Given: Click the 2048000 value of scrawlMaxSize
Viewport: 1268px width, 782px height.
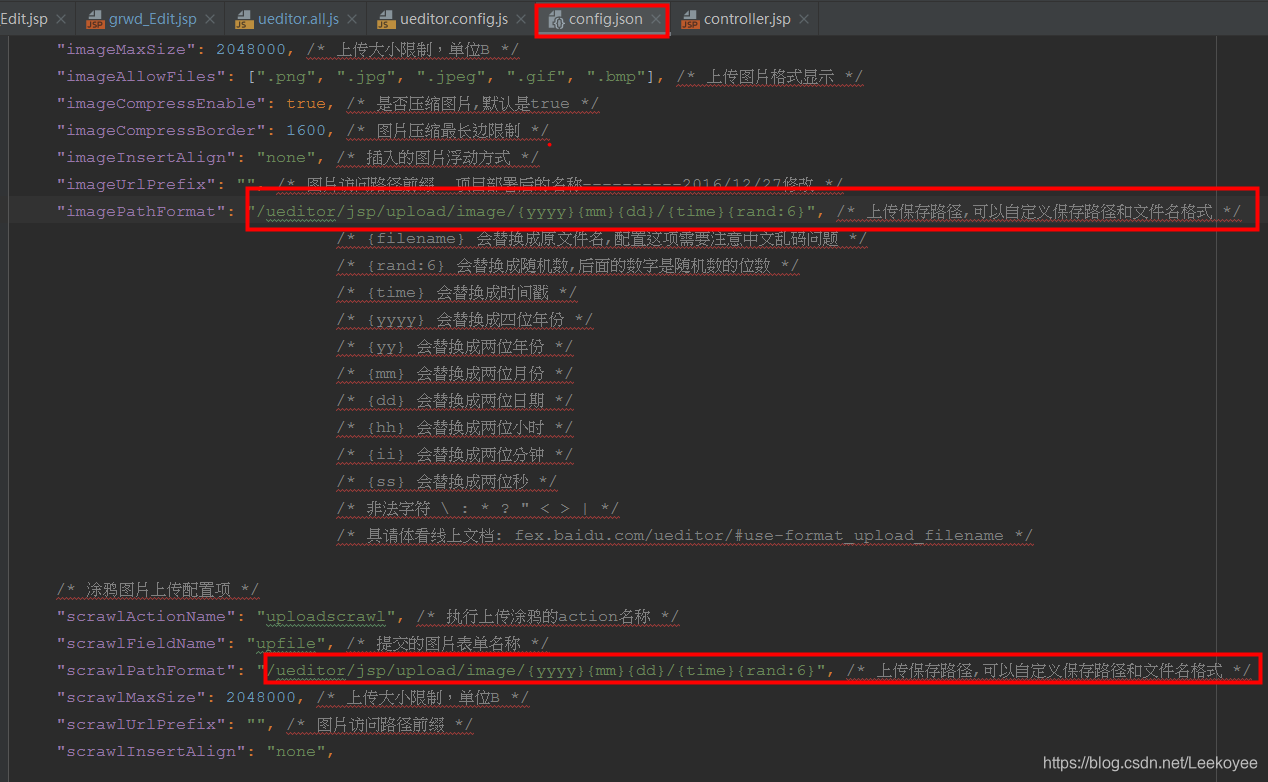Looking at the screenshot, I should click(260, 698).
